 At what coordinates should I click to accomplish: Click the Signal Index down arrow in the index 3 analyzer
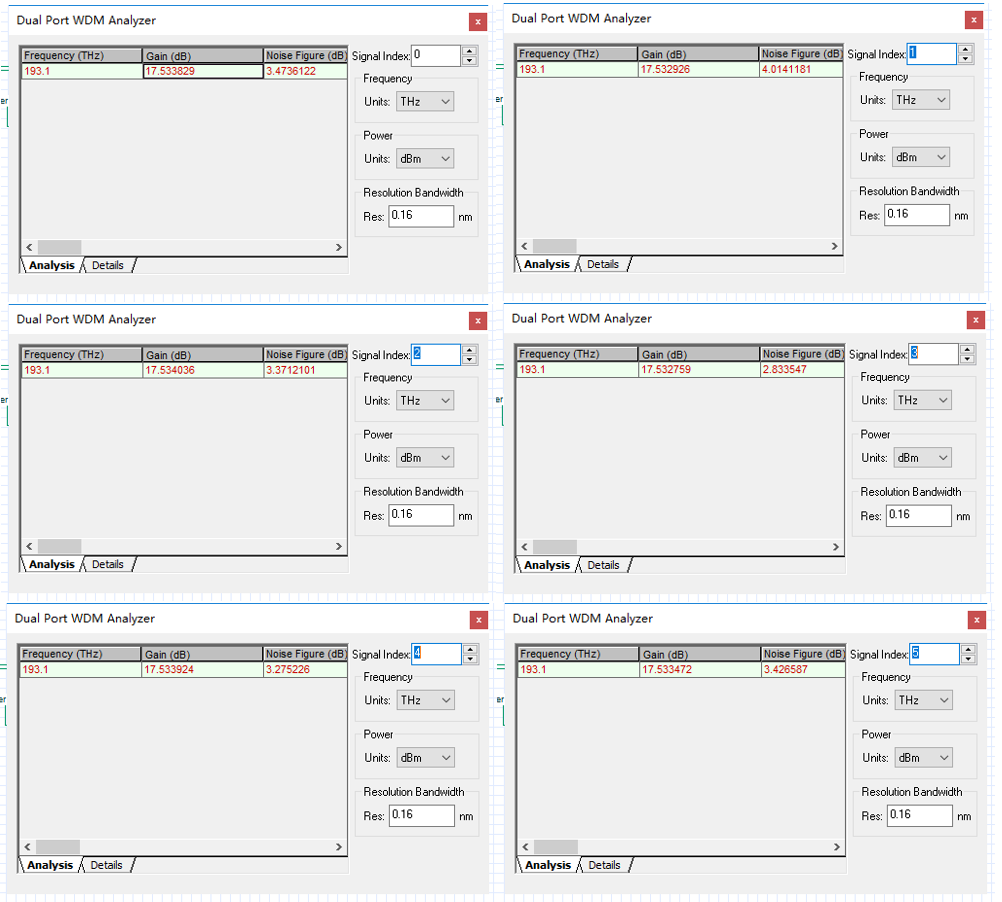coord(966,359)
